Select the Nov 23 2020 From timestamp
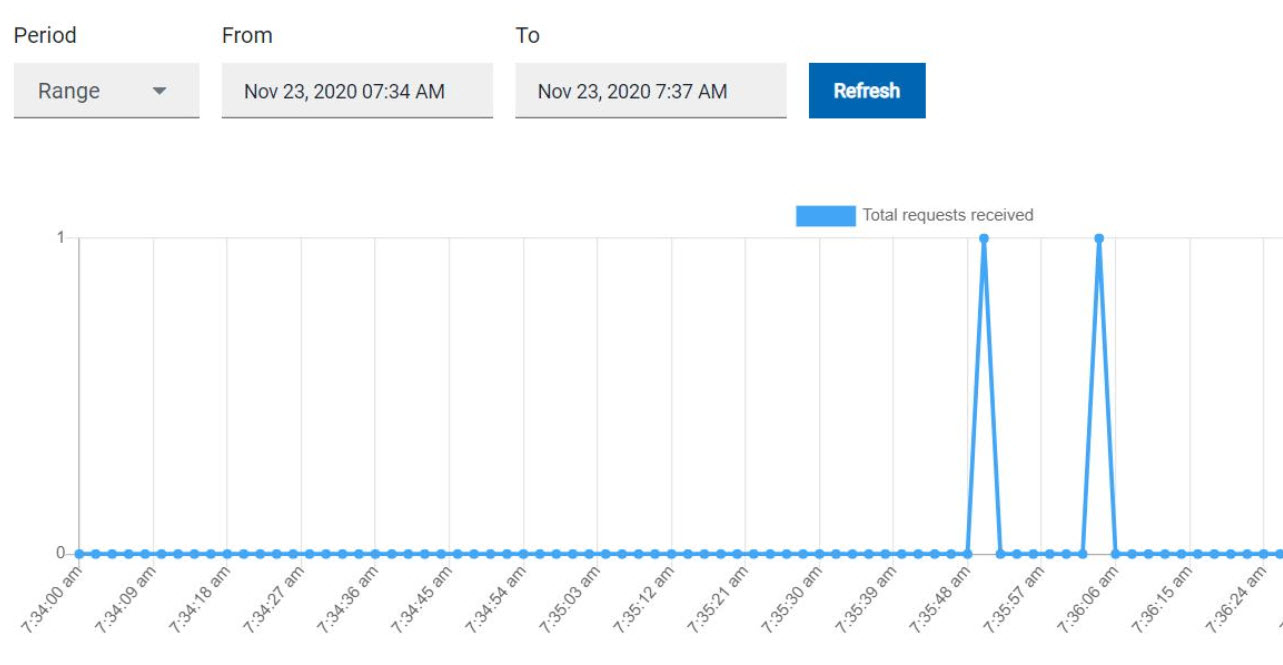The width and height of the screenshot is (1283, 665). tap(356, 90)
